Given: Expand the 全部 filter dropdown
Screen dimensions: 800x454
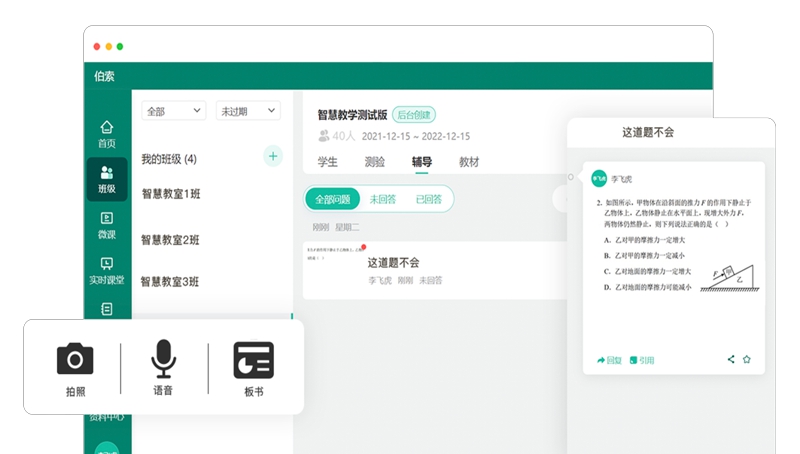Looking at the screenshot, I should coord(173,111).
